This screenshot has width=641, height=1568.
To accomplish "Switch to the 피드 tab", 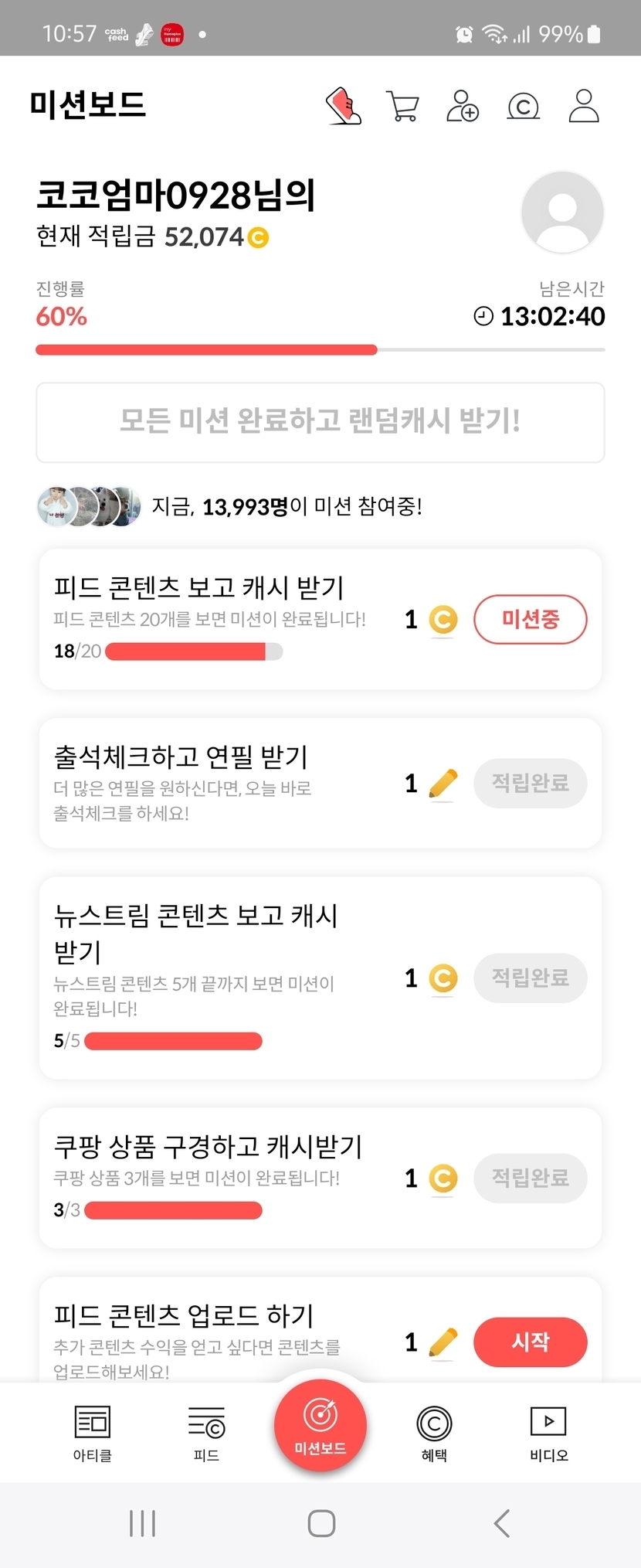I will point(206,1433).
